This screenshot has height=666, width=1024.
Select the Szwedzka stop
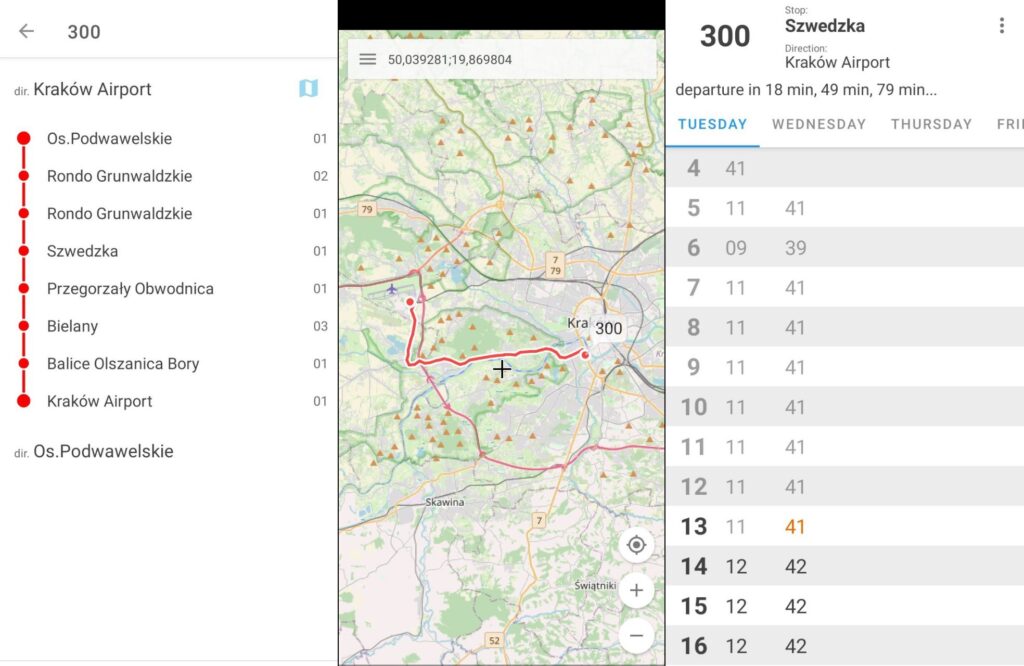pyautogui.click(x=82, y=251)
